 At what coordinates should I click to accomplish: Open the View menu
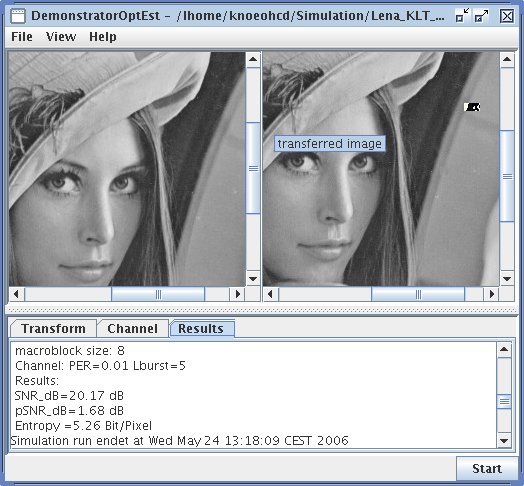[x=61, y=36]
